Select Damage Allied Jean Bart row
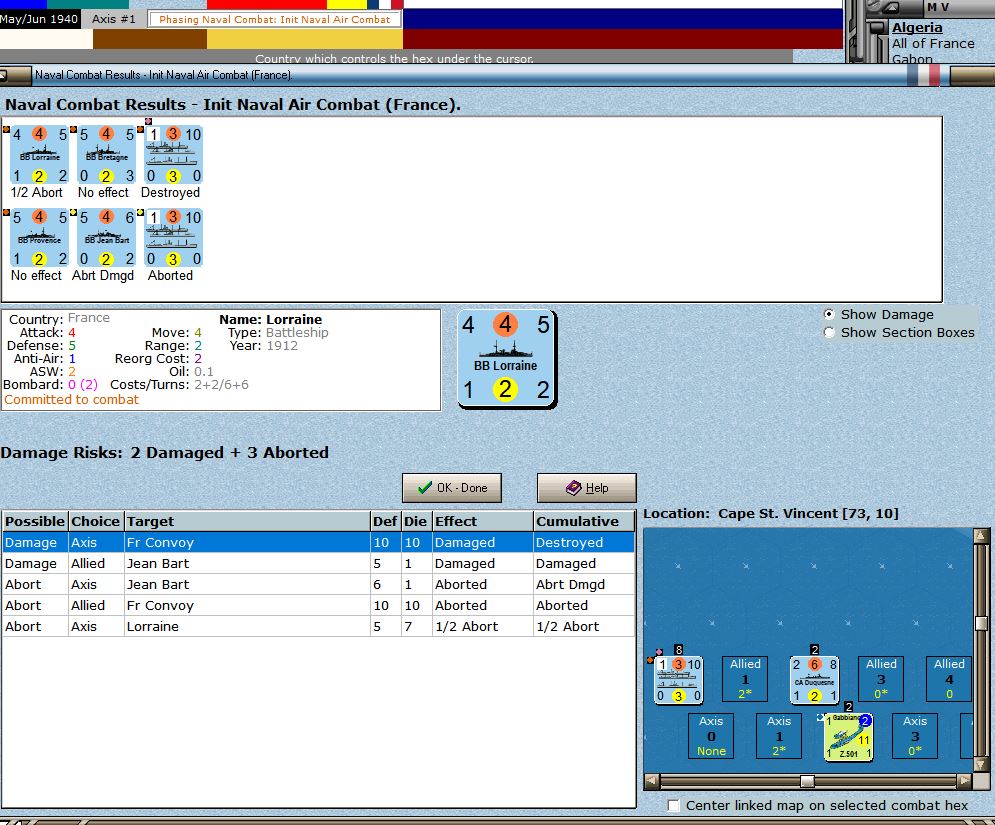This screenshot has width=995, height=825. pos(319,564)
